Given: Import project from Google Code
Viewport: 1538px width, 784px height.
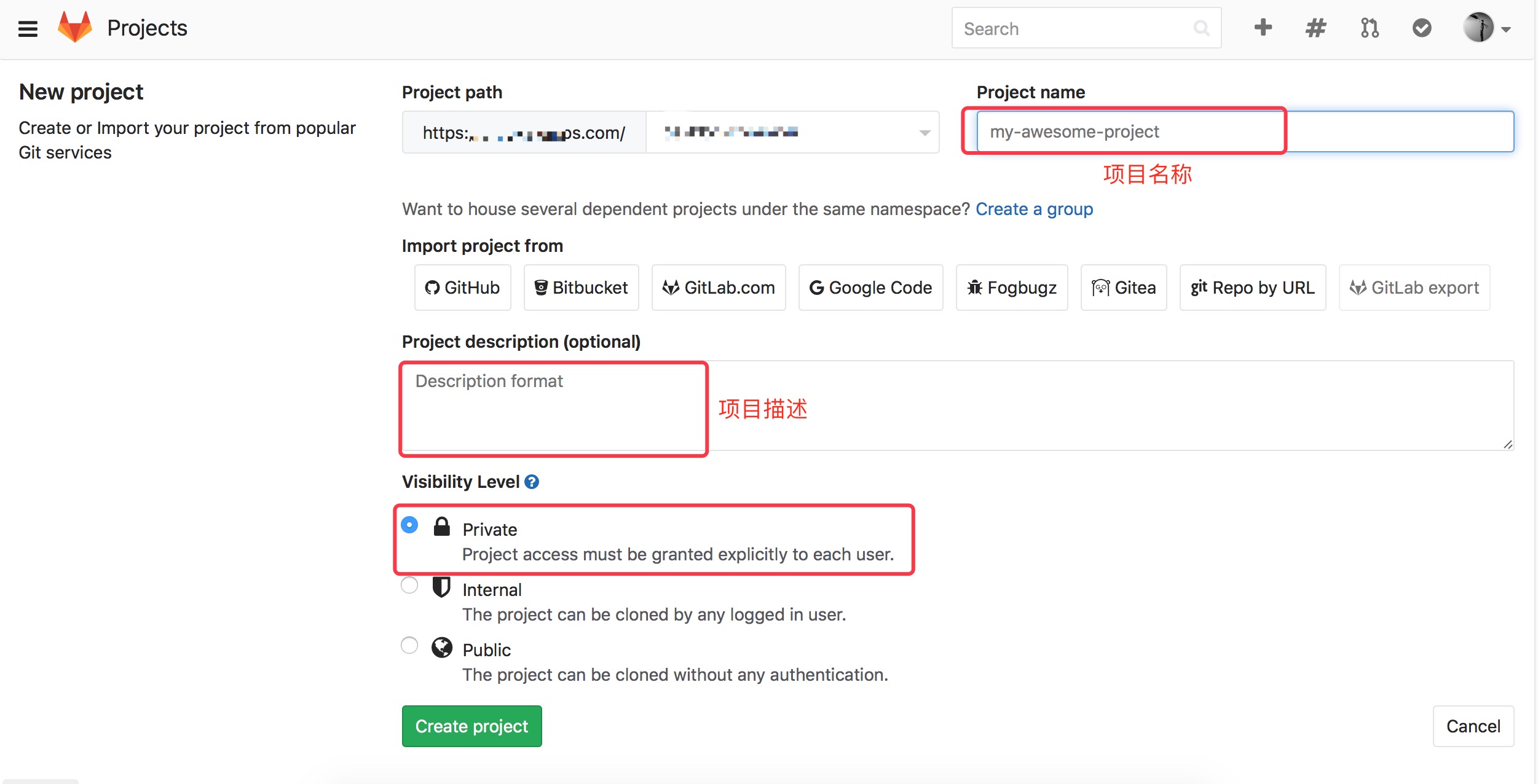Looking at the screenshot, I should (870, 288).
